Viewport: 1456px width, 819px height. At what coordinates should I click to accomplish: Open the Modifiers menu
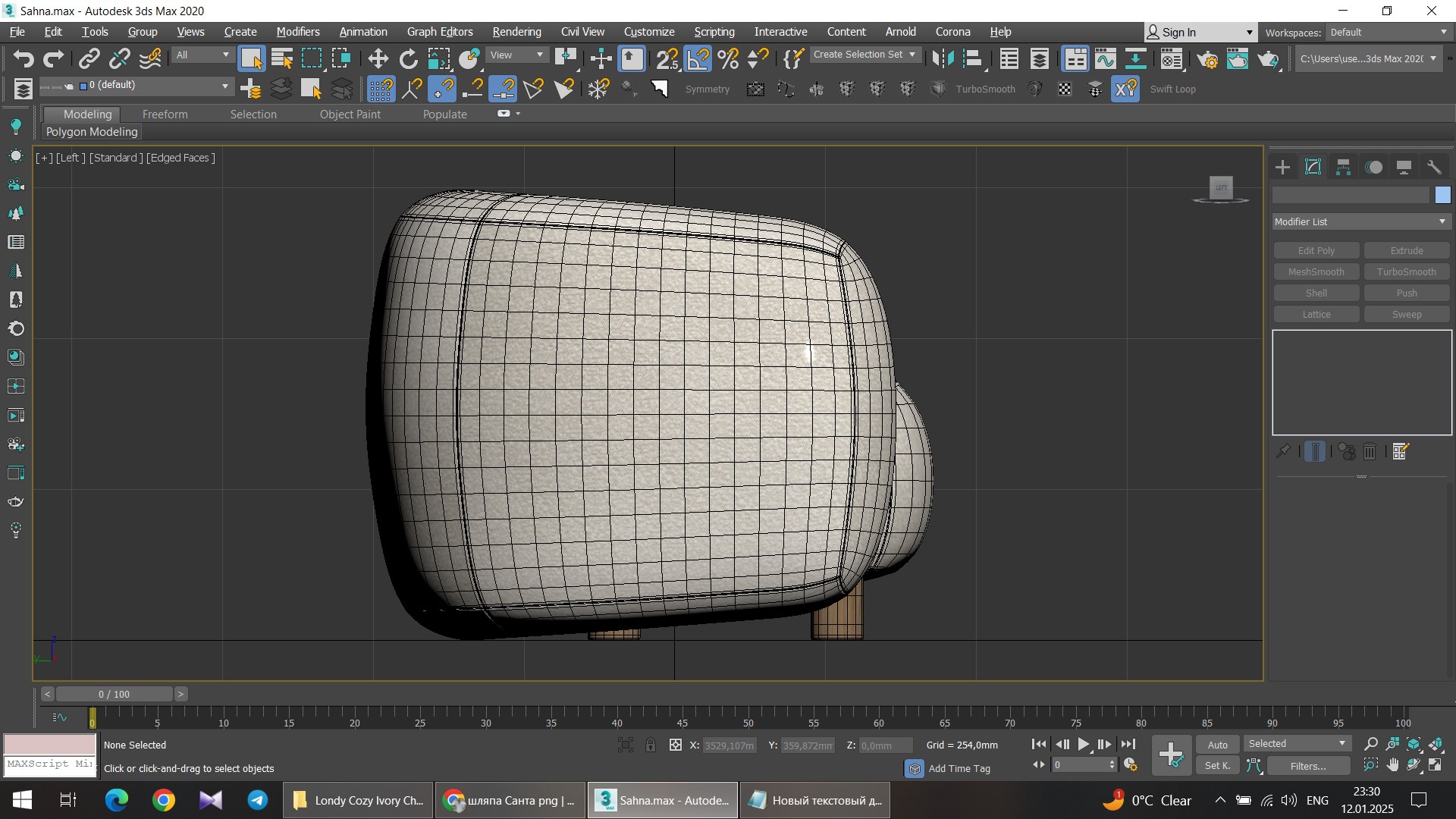(x=298, y=32)
